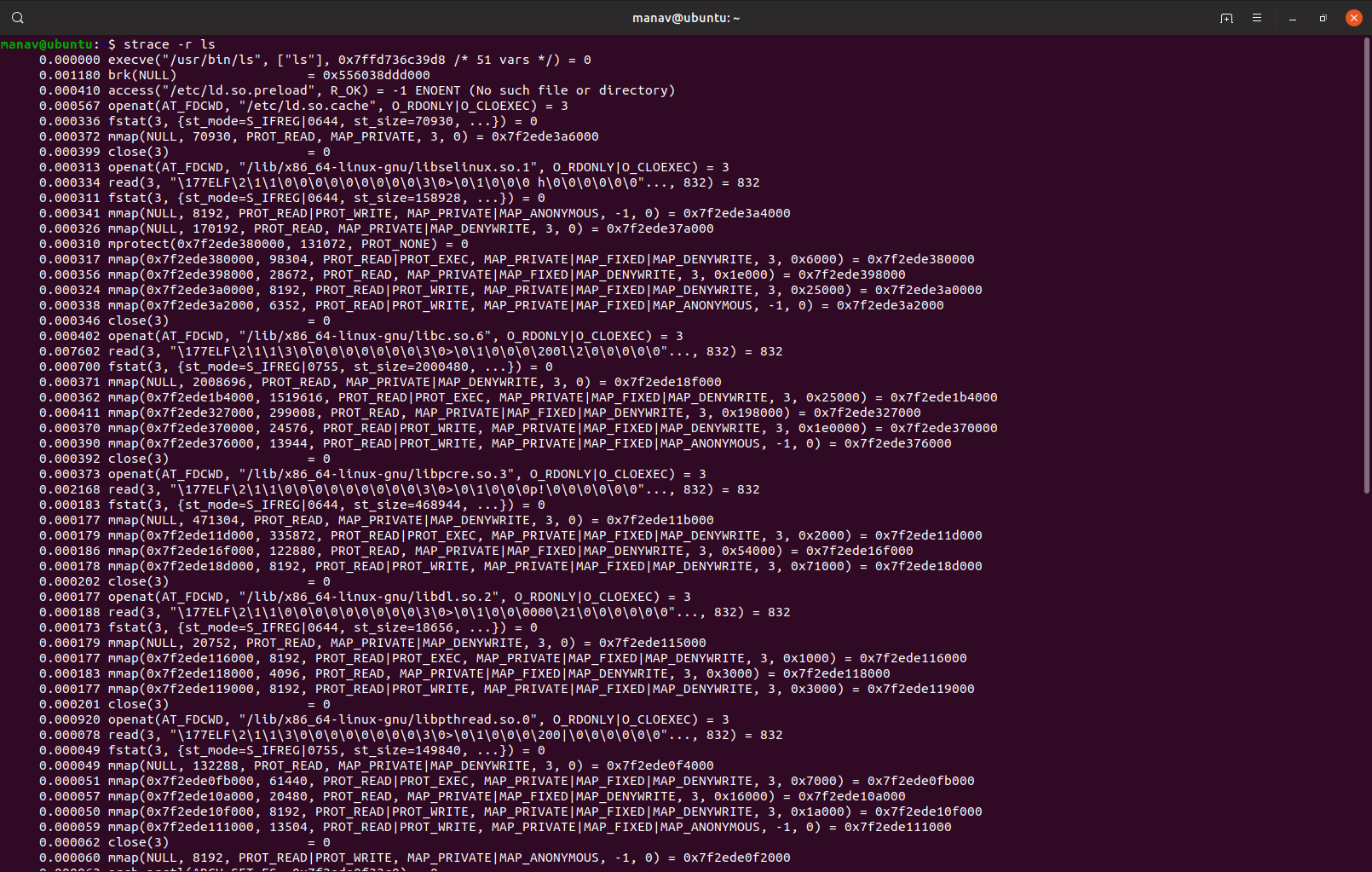Click the fstat line with st_size=18656

(x=288, y=627)
